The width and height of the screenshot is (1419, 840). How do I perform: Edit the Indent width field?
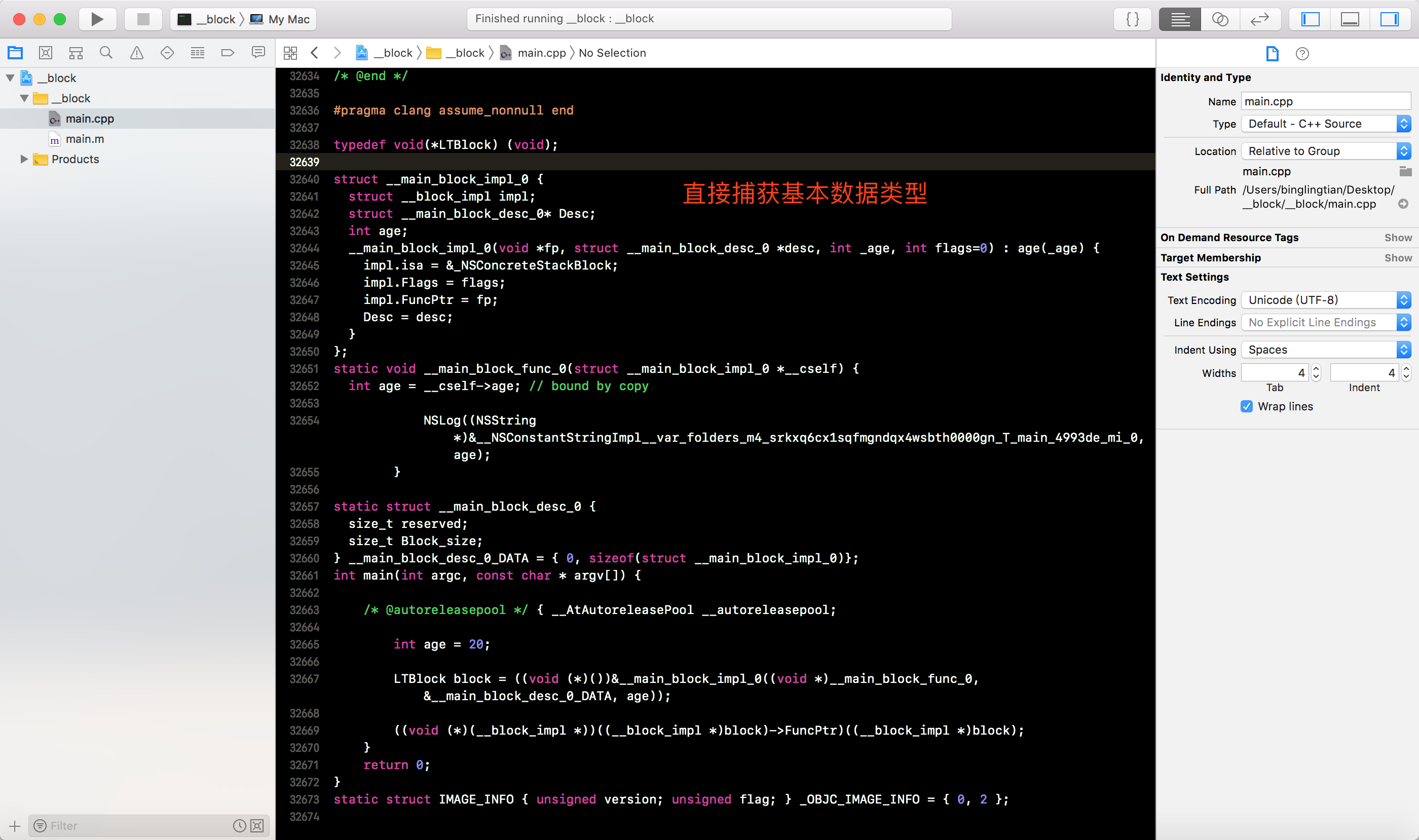[x=1364, y=372]
